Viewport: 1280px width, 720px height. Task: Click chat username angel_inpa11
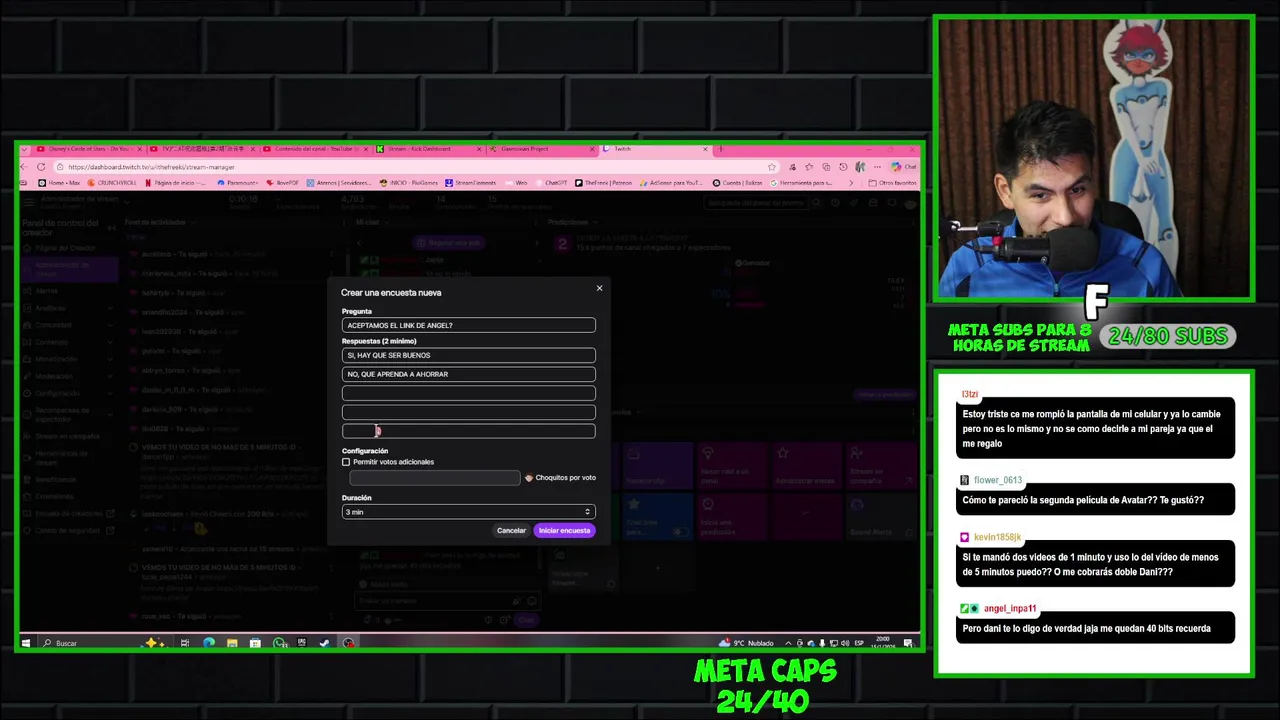coord(1010,608)
